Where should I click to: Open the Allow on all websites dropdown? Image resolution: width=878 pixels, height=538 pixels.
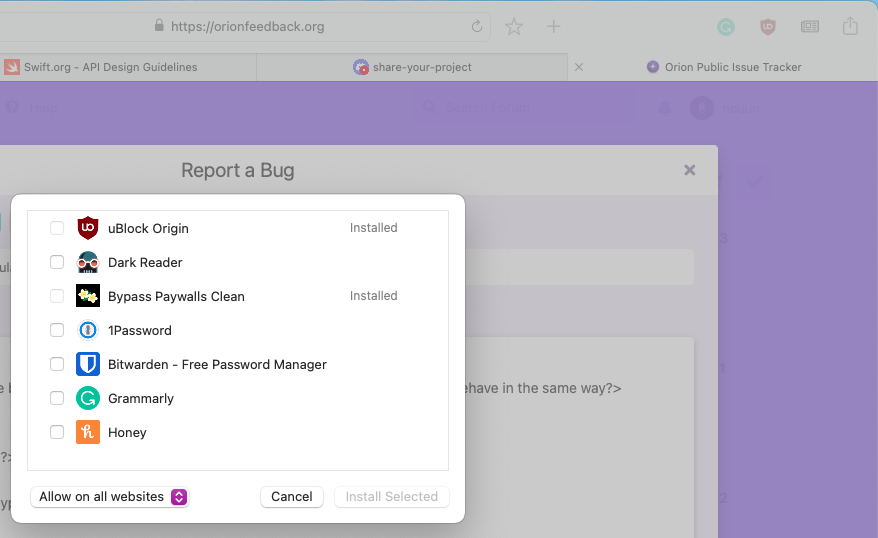(110, 497)
